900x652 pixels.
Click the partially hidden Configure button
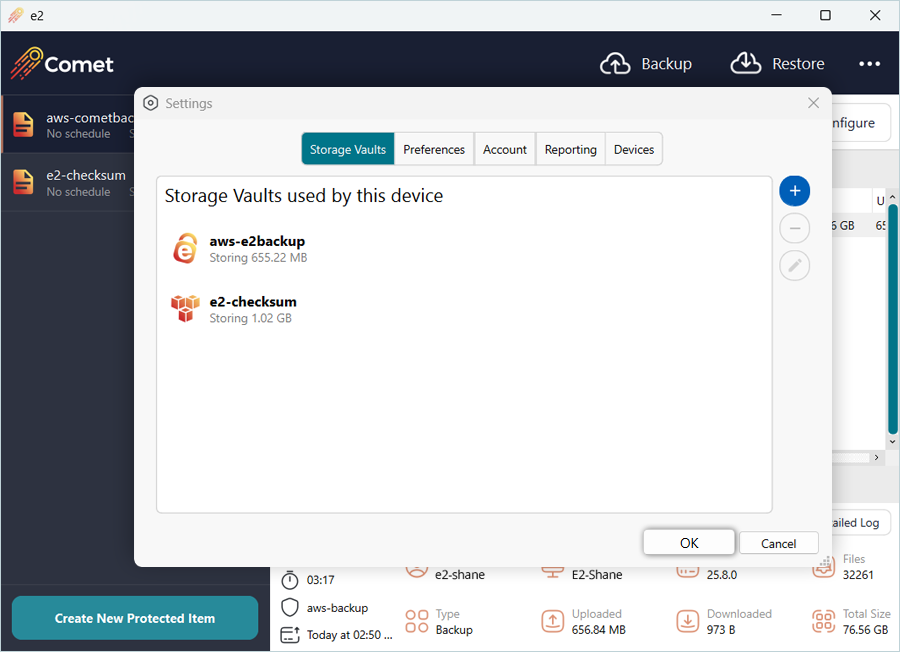pyautogui.click(x=860, y=123)
